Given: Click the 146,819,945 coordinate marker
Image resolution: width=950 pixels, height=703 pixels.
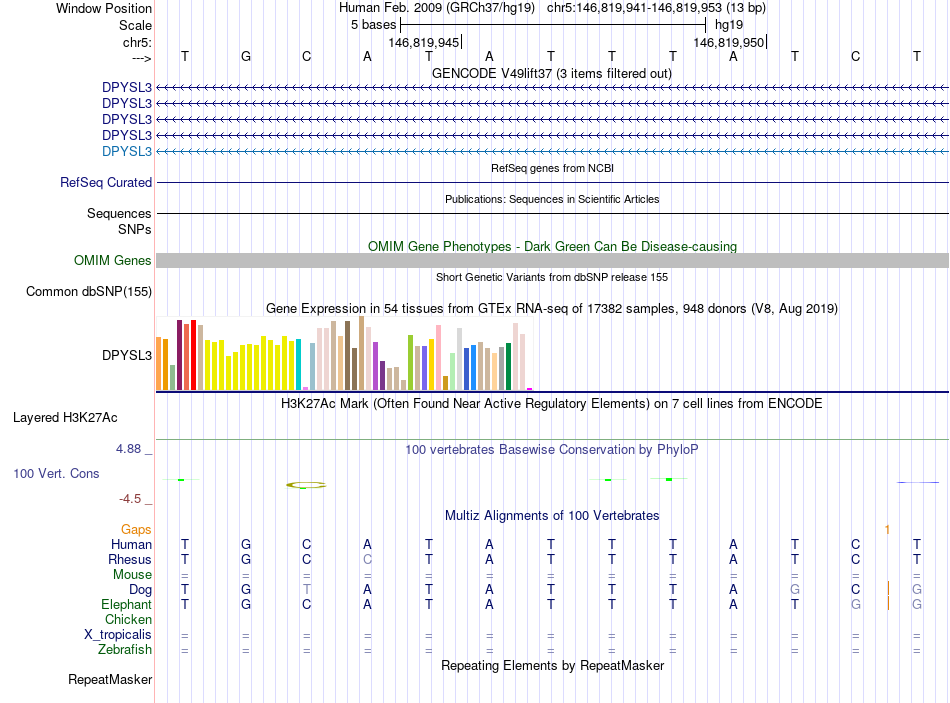Looking at the screenshot, I should (x=424, y=42).
